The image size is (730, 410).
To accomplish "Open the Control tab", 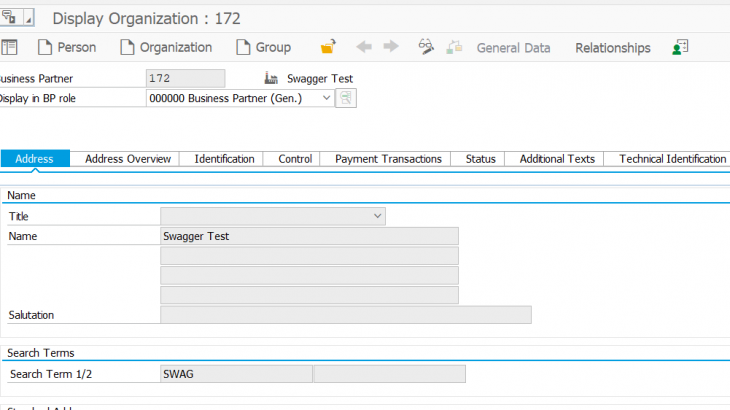I will pyautogui.click(x=295, y=159).
